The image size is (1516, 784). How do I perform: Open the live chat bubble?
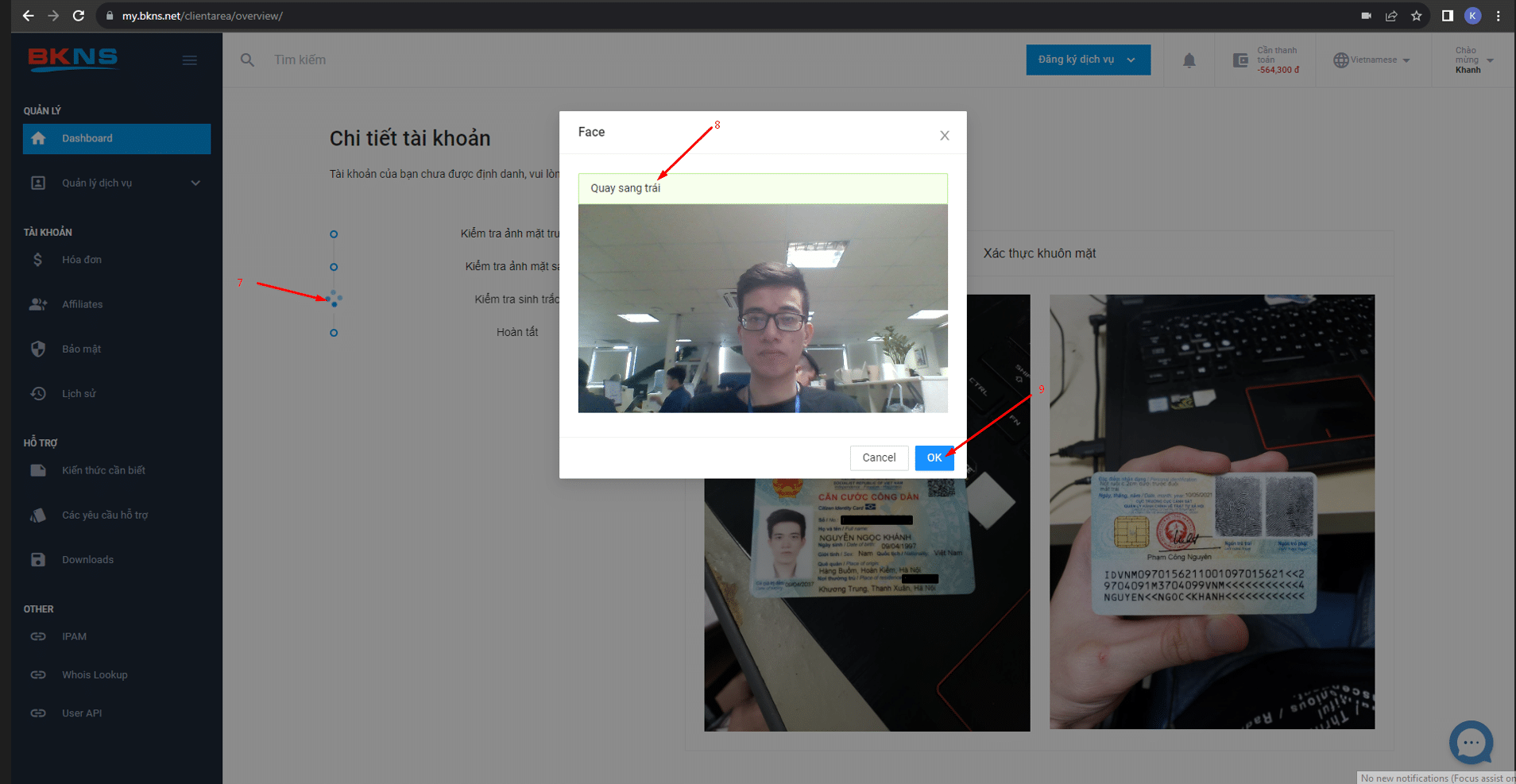pyautogui.click(x=1471, y=743)
